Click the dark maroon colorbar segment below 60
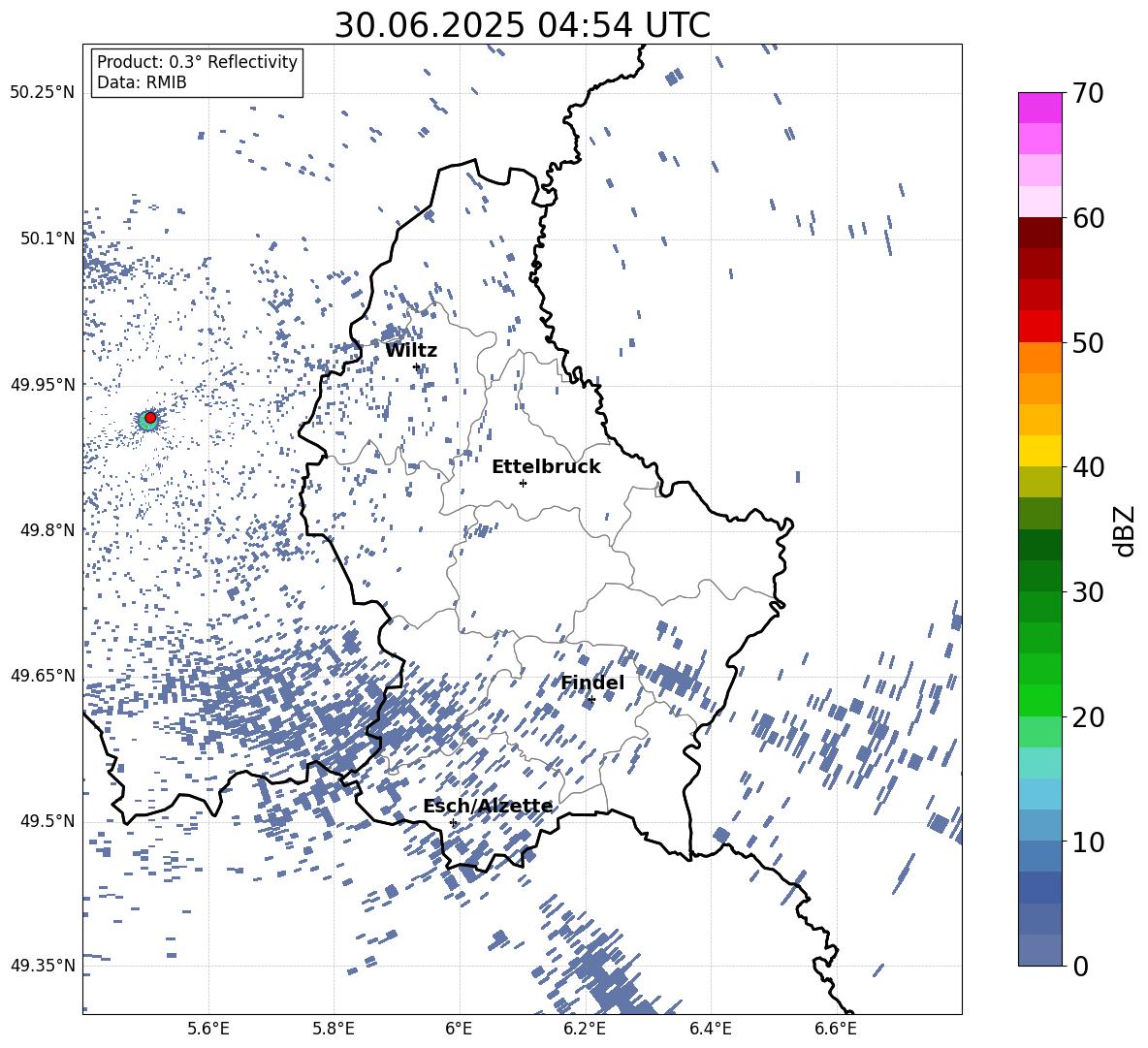This screenshot has width=1148, height=1048. click(1039, 233)
